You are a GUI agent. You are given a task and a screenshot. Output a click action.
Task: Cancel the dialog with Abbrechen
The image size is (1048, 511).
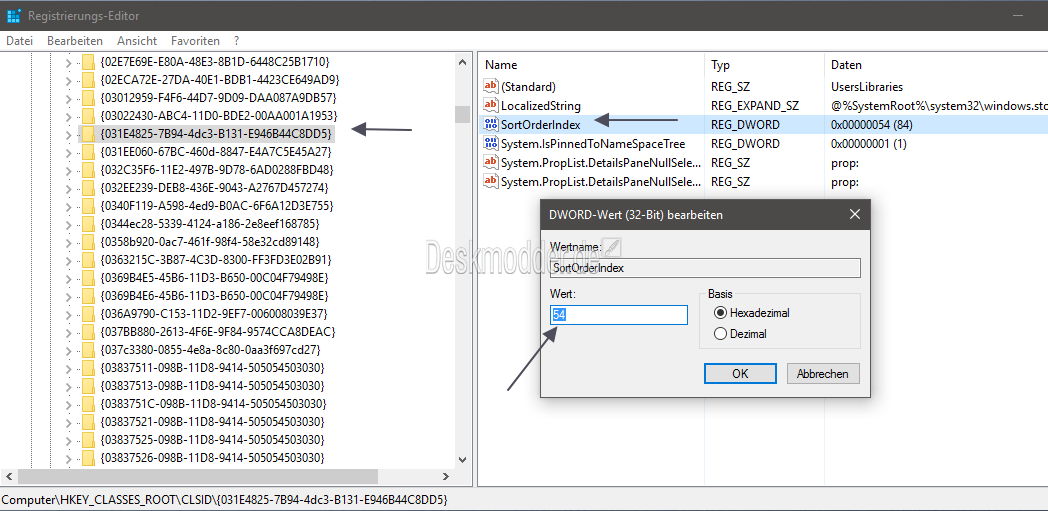[x=823, y=373]
